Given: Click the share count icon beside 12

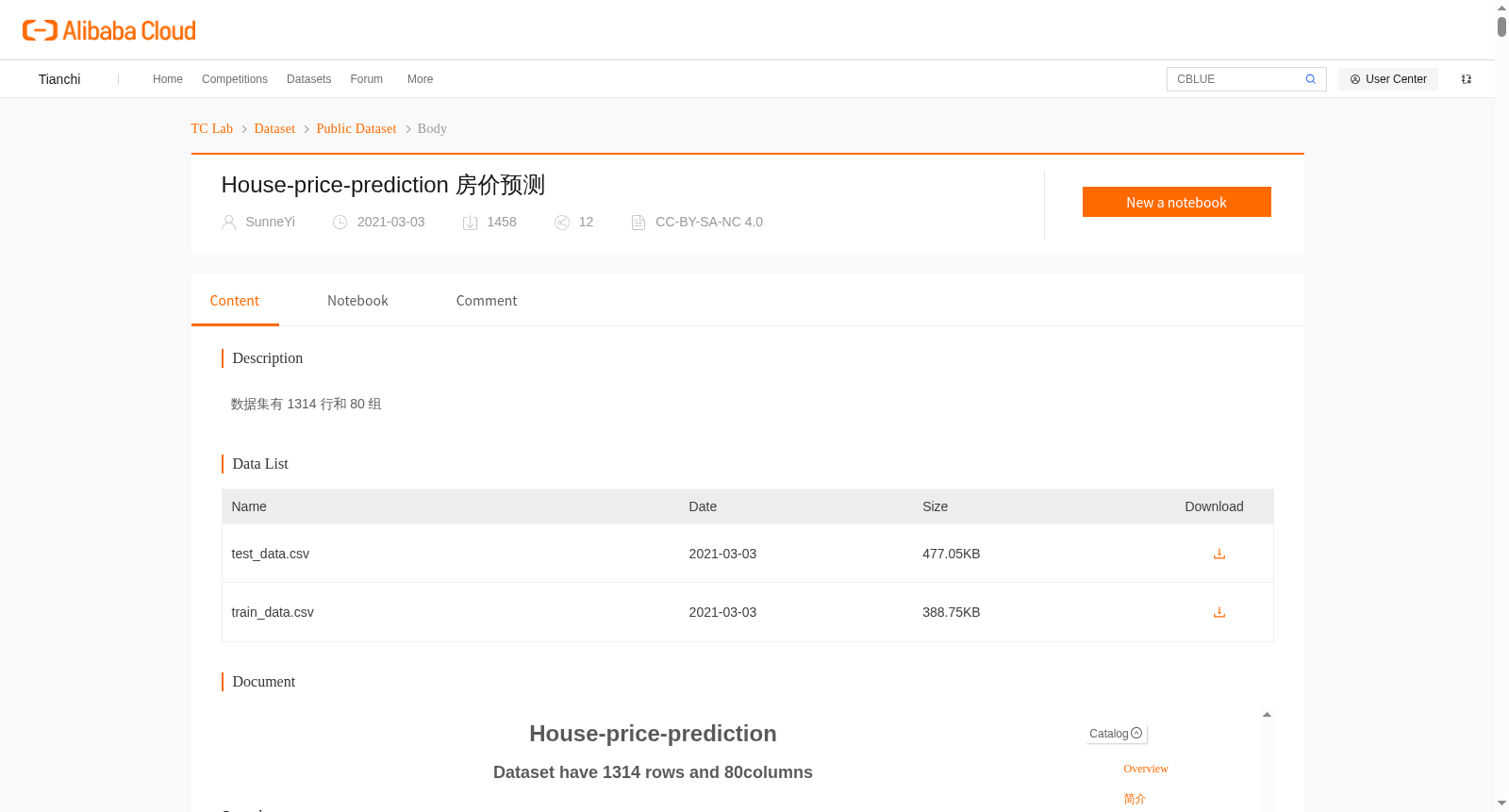Looking at the screenshot, I should coord(562,223).
